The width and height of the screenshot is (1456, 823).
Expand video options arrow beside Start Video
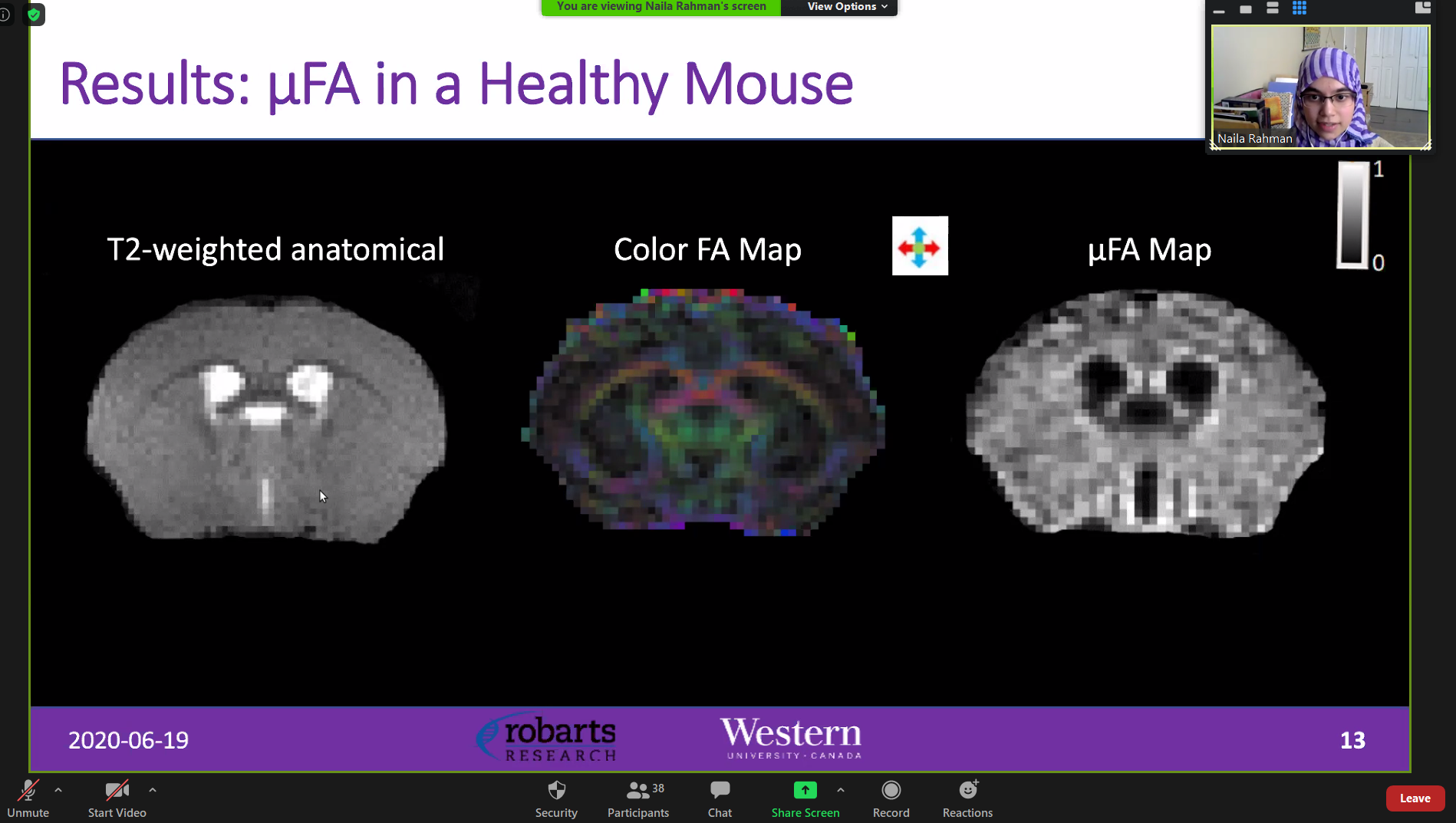click(153, 789)
